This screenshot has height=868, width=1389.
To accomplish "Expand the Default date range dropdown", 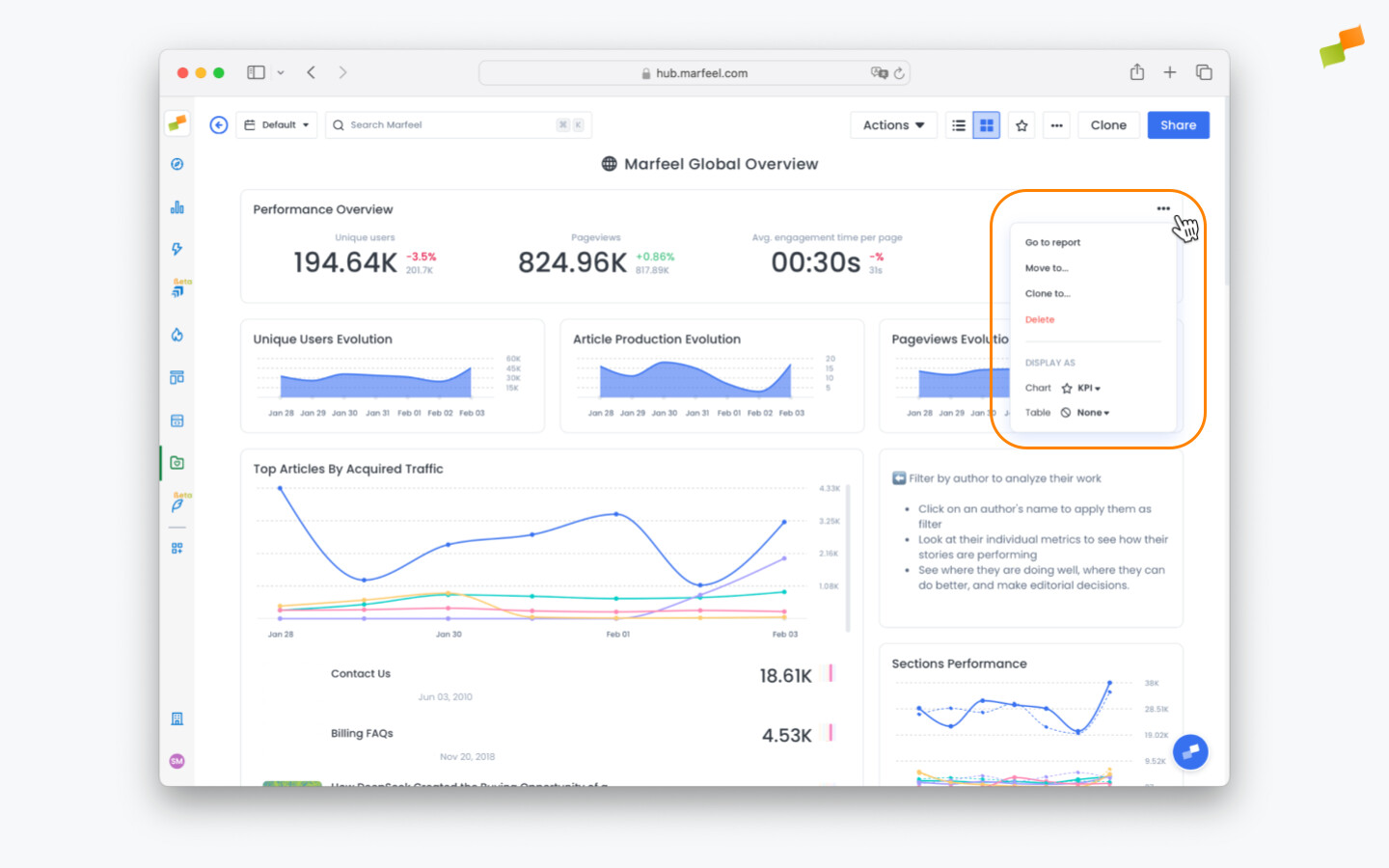I will [x=277, y=125].
